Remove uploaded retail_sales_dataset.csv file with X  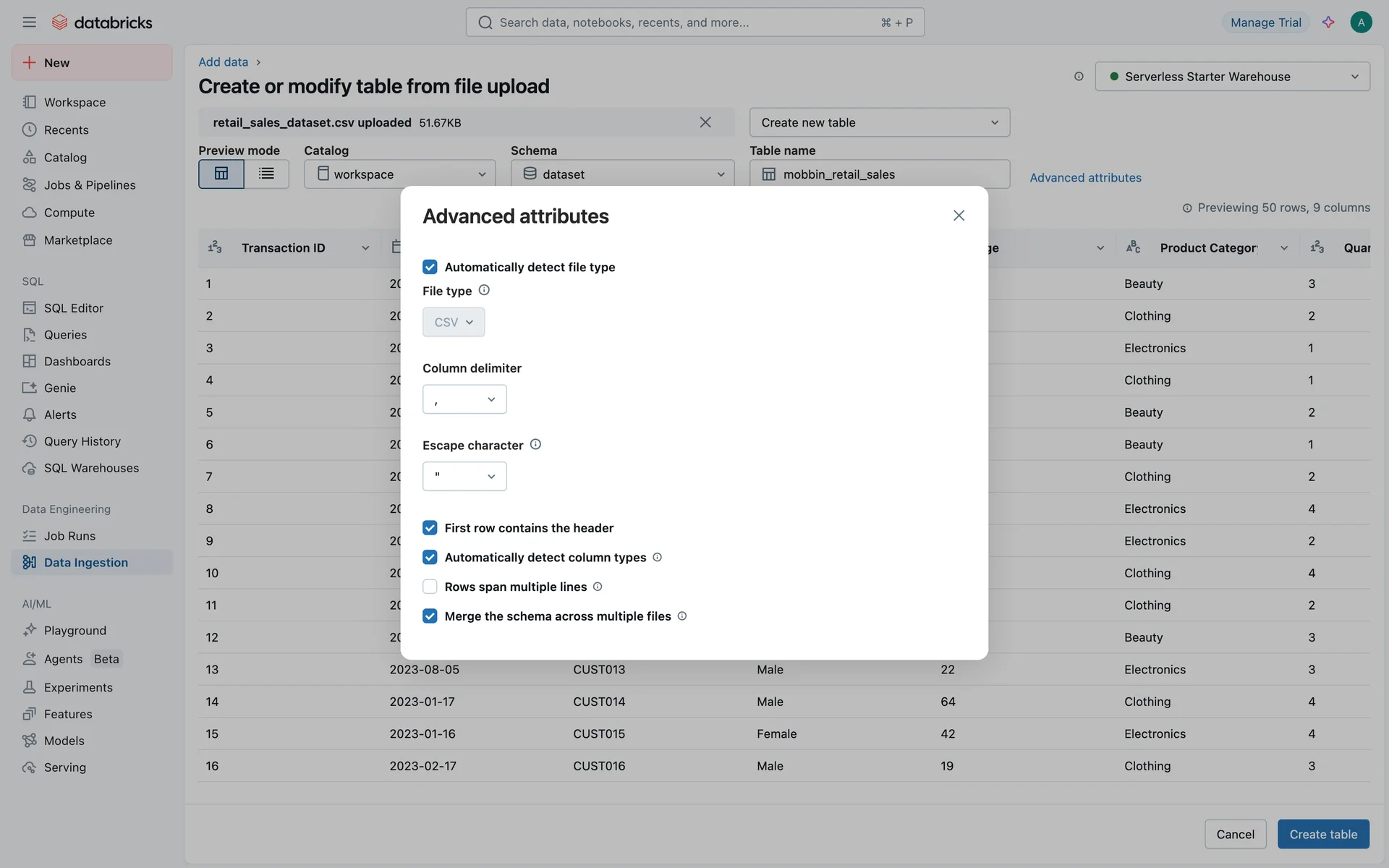click(x=705, y=122)
